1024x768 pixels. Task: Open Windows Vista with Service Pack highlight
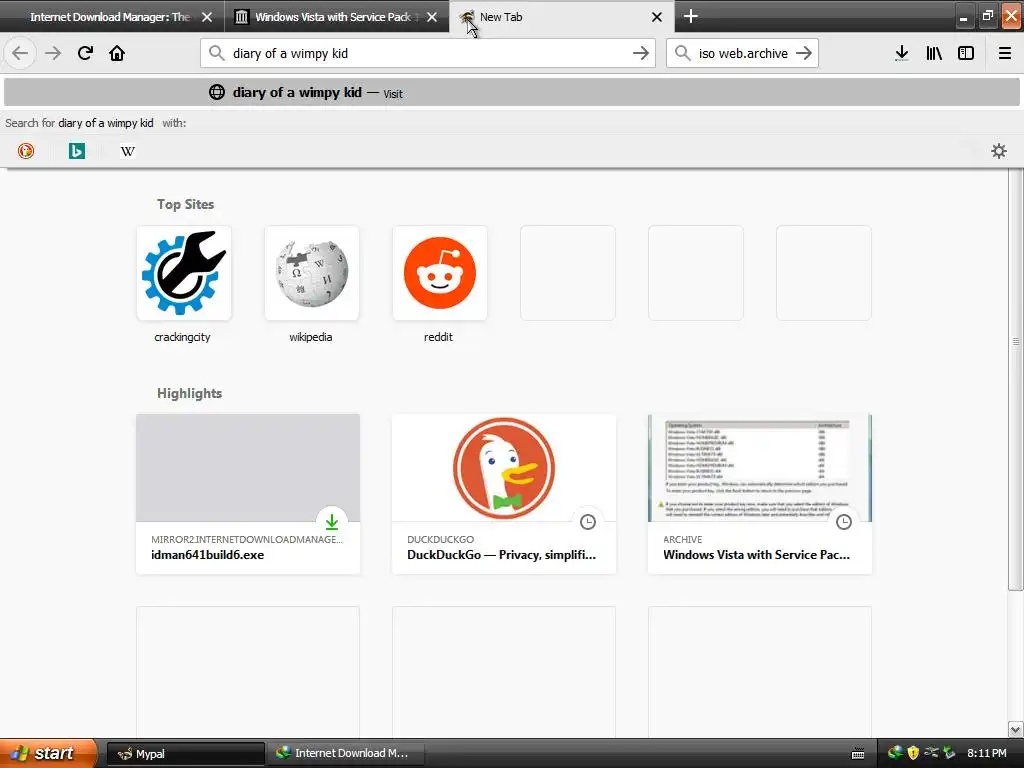760,494
